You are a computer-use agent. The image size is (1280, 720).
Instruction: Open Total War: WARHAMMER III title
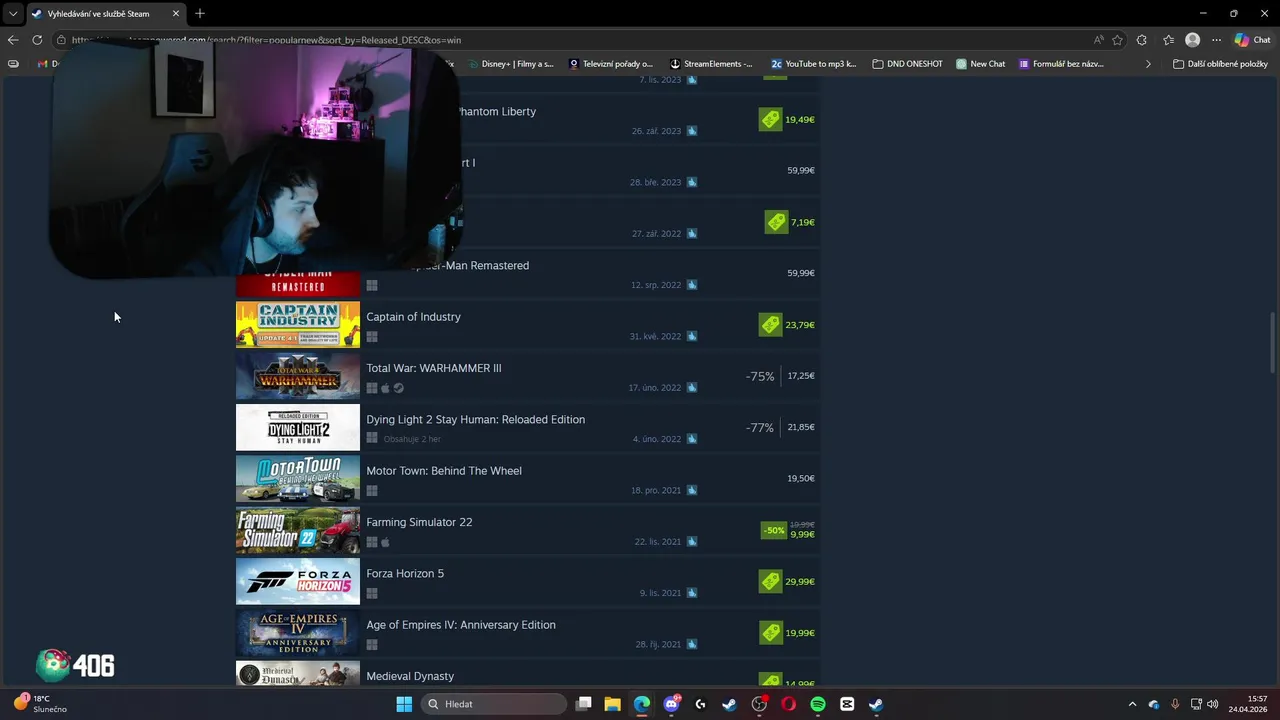pos(434,368)
